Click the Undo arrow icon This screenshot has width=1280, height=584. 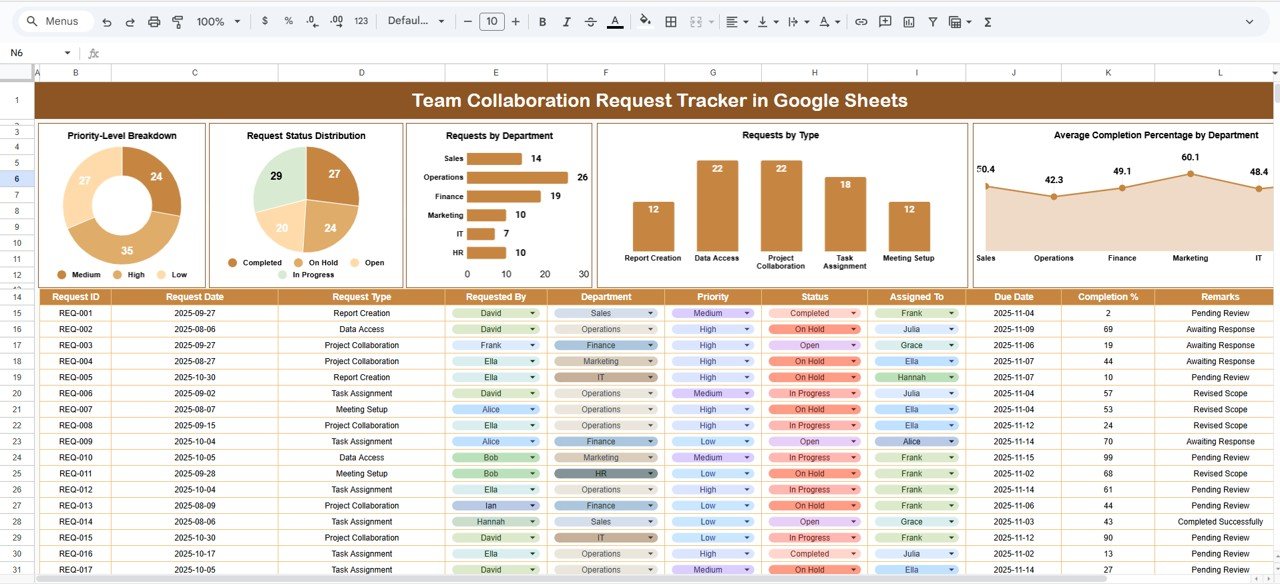107,21
